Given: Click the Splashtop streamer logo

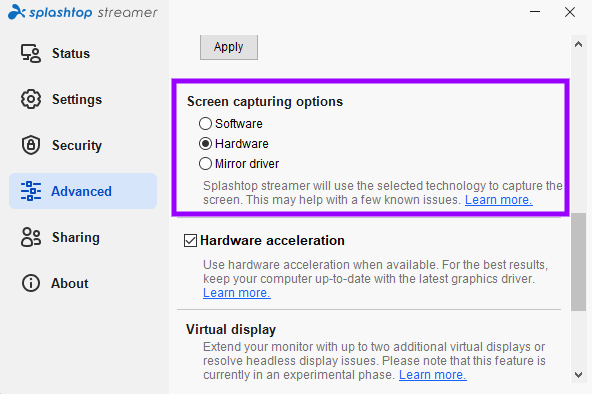Looking at the screenshot, I should [83, 12].
